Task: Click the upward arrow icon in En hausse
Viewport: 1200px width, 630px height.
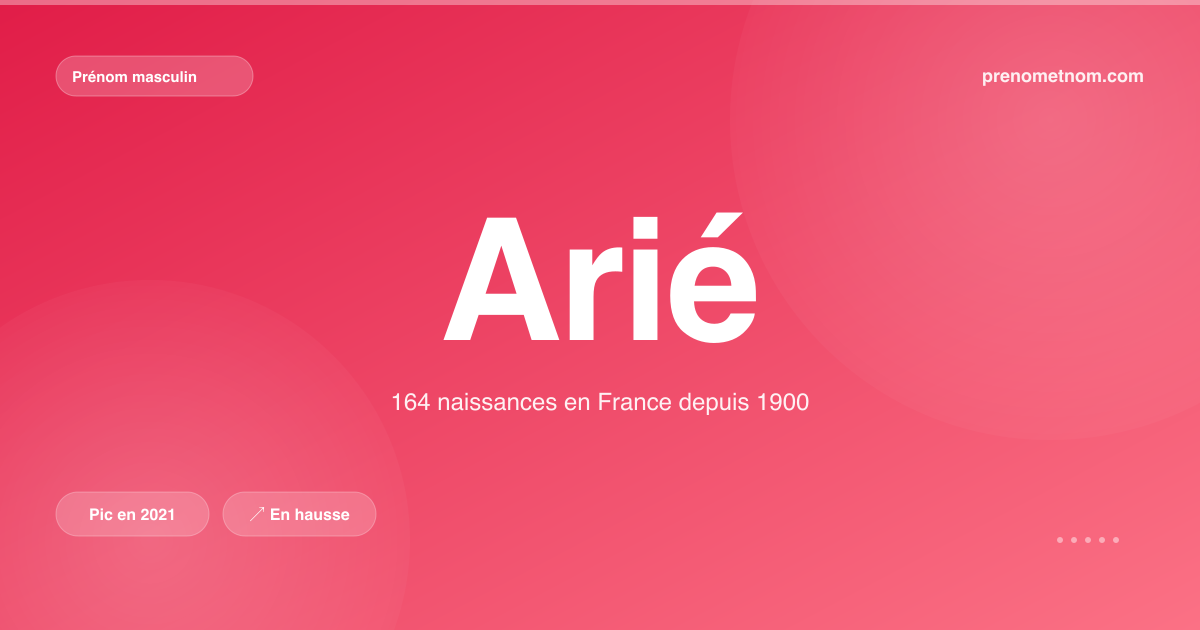Action: click(x=257, y=514)
